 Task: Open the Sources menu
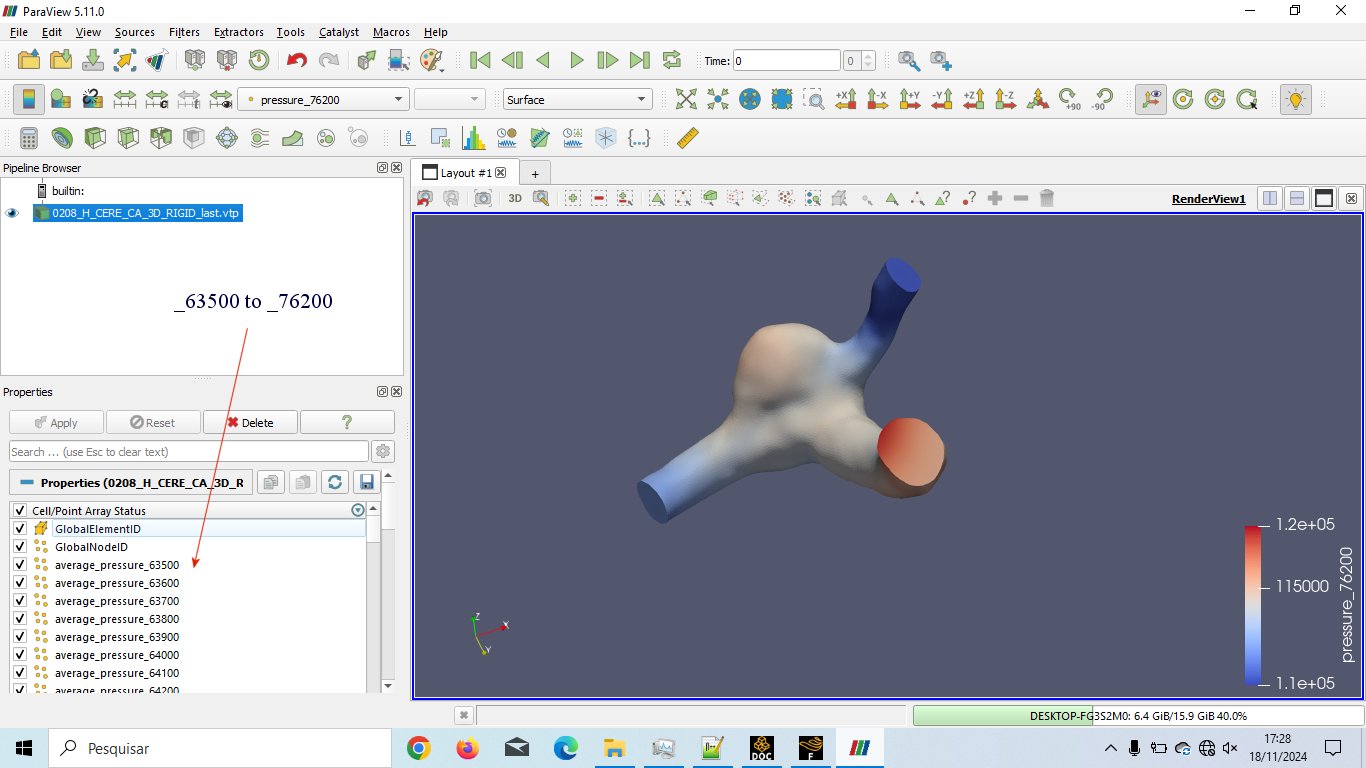point(135,32)
